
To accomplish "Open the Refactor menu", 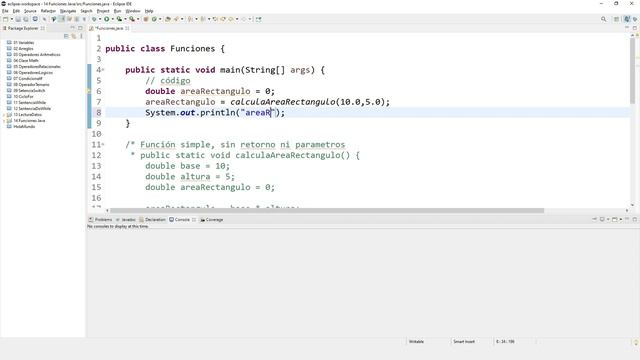I will coord(48,11).
